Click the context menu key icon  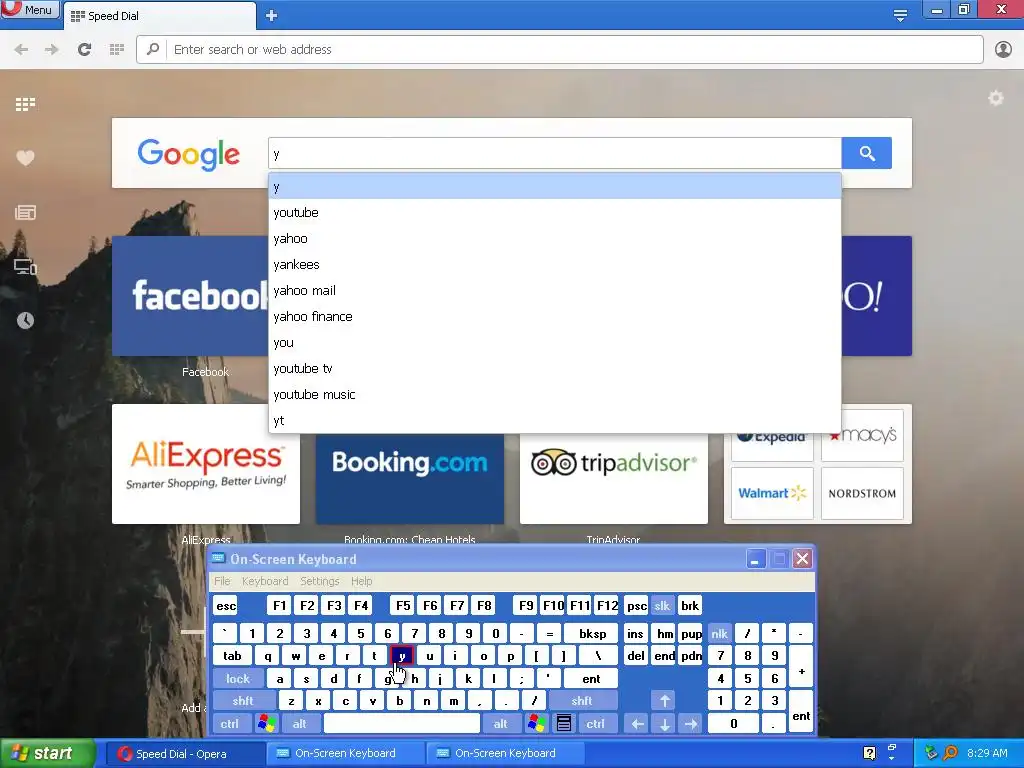coord(564,724)
